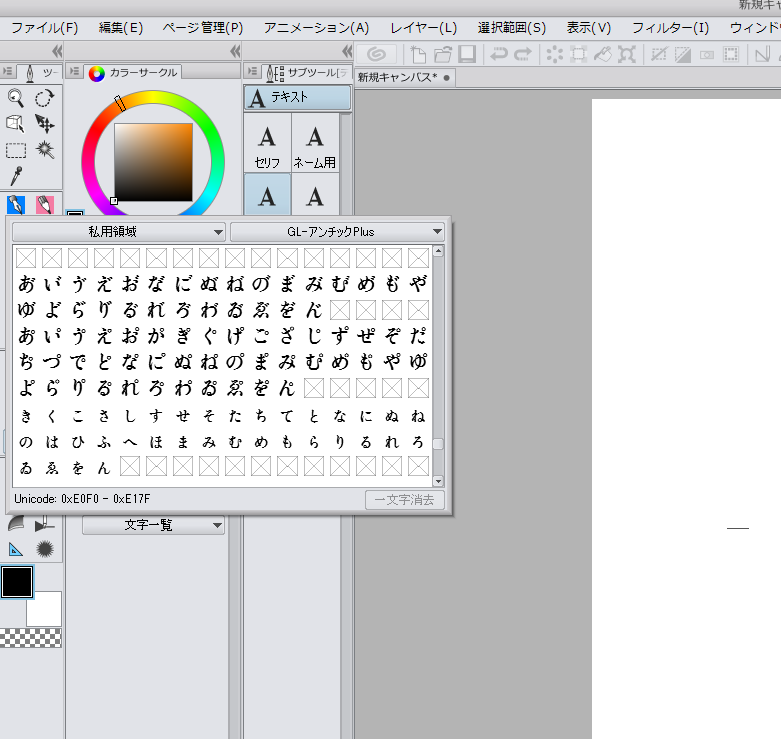Pick the Auto select magic wand tool

point(45,150)
